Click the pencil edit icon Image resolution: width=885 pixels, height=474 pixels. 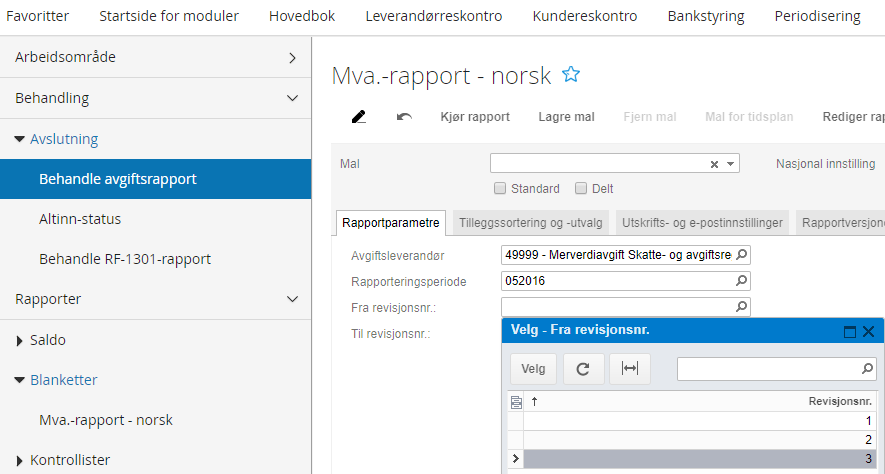pos(359,117)
